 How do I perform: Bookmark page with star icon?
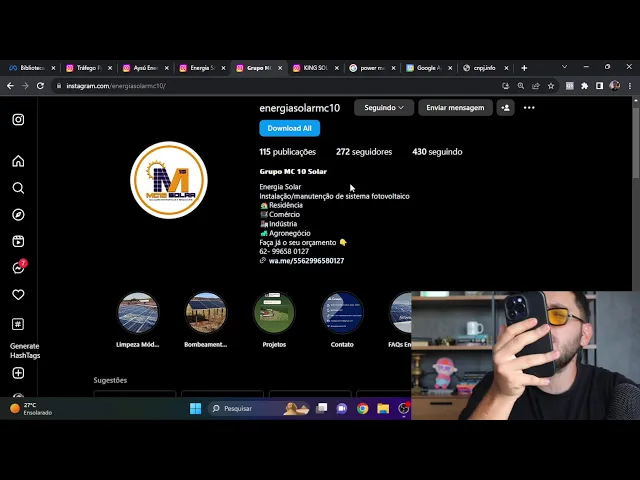(x=551, y=86)
